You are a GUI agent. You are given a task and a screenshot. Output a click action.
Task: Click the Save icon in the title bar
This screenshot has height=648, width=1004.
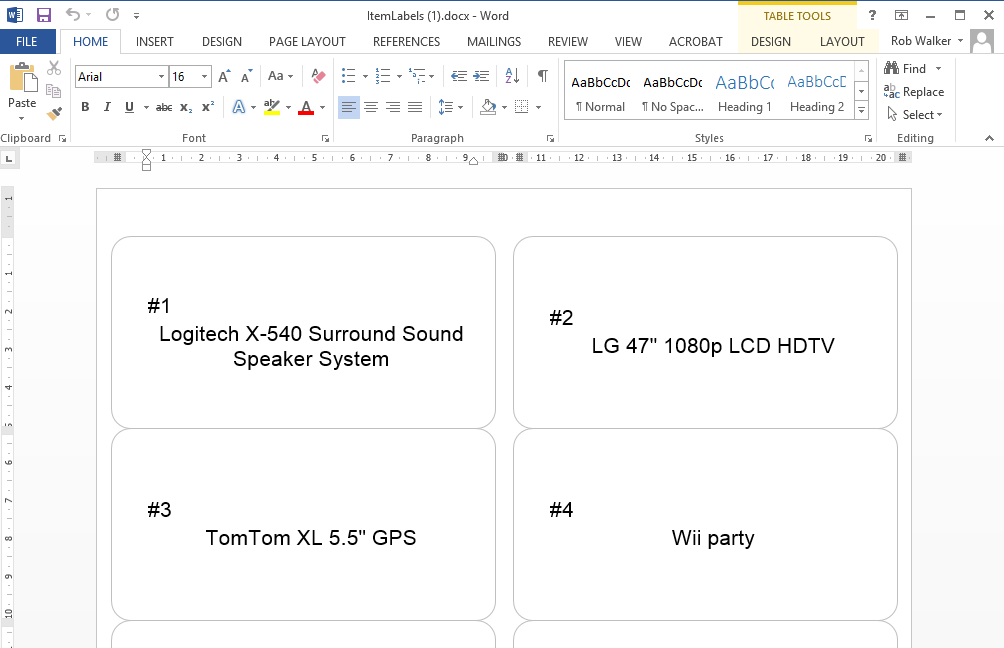coord(43,15)
